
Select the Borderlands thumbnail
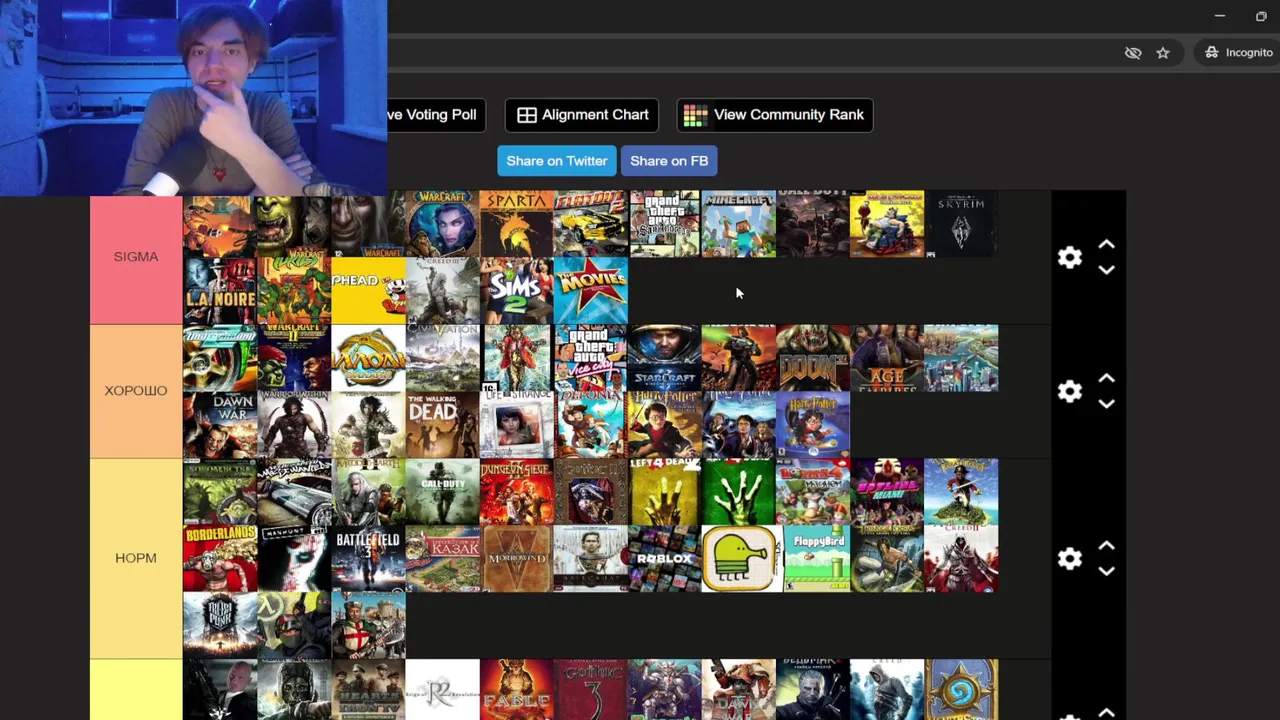click(220, 559)
